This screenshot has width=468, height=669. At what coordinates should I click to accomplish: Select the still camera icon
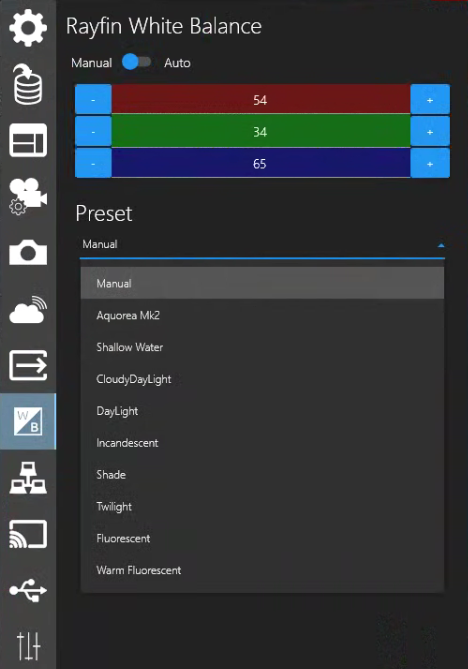point(28,252)
